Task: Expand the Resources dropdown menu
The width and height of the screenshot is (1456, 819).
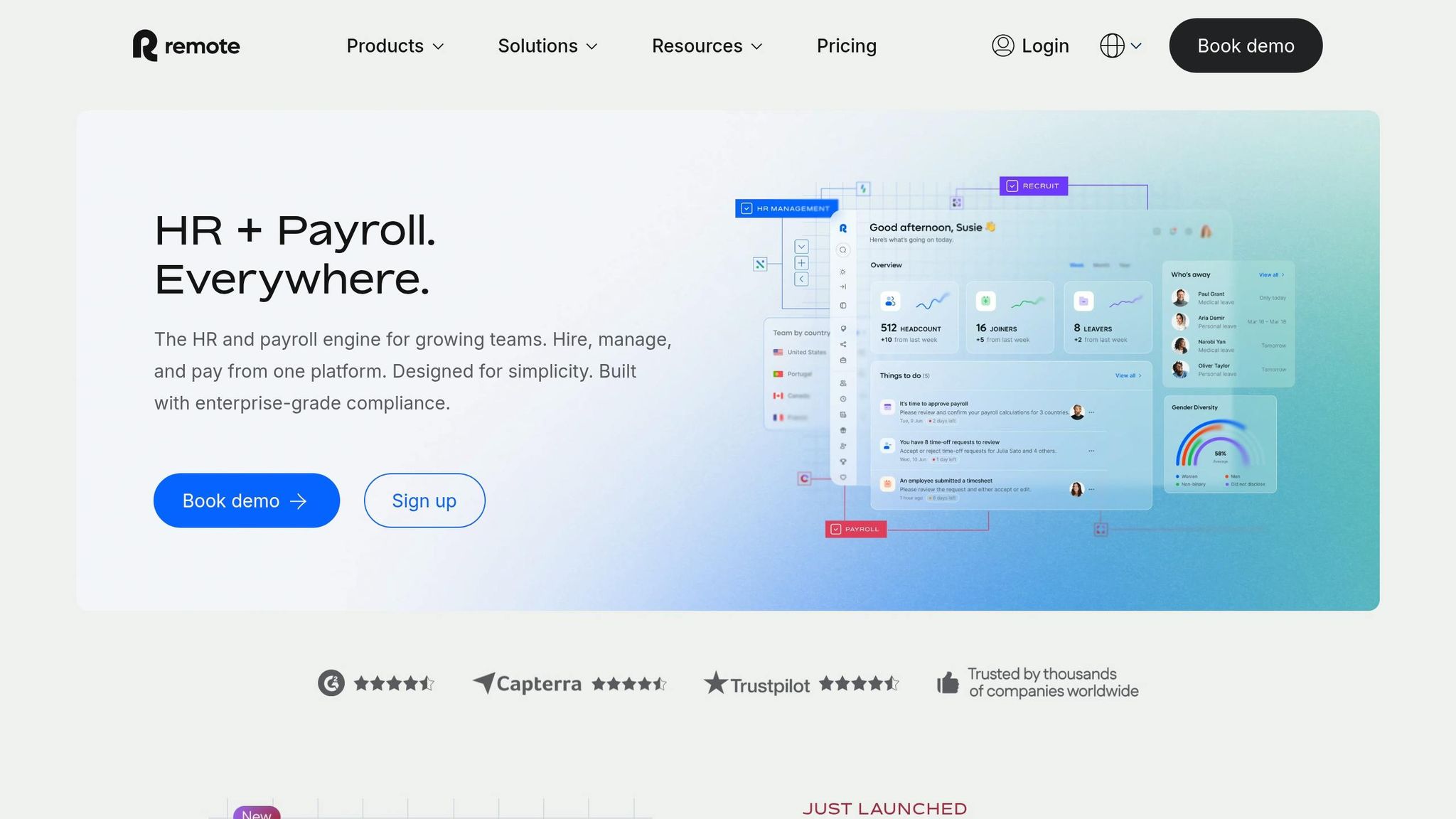Action: click(x=707, y=45)
